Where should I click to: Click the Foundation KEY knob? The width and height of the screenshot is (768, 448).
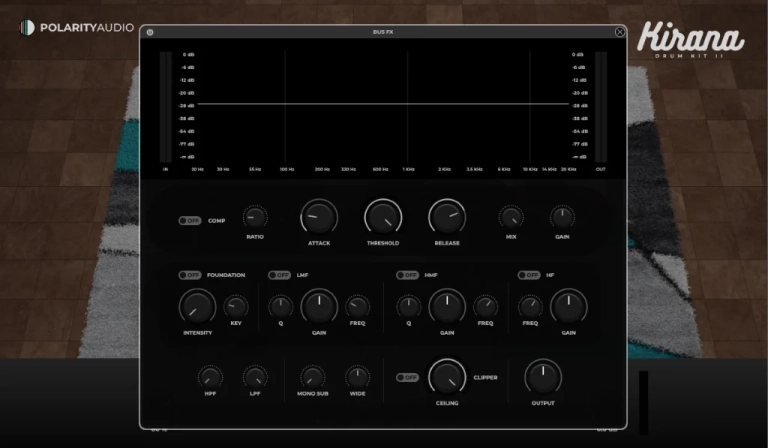(x=236, y=307)
